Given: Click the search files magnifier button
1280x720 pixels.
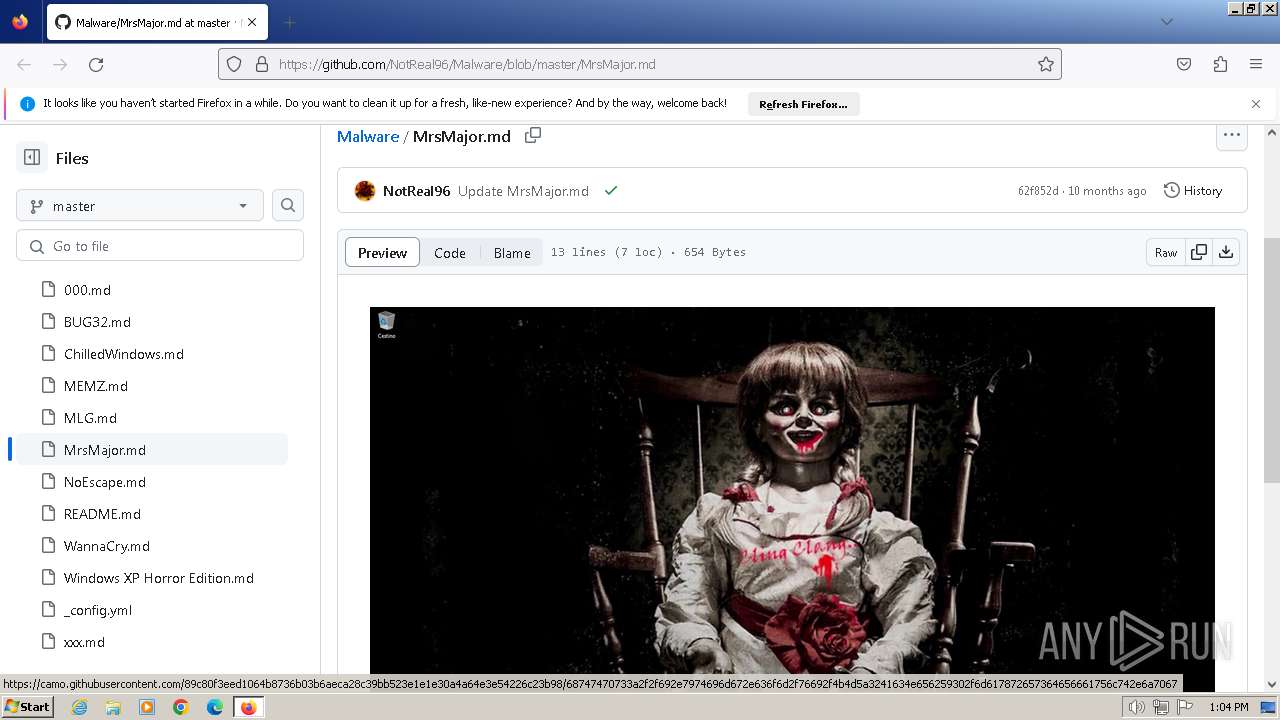Looking at the screenshot, I should click(x=288, y=205).
